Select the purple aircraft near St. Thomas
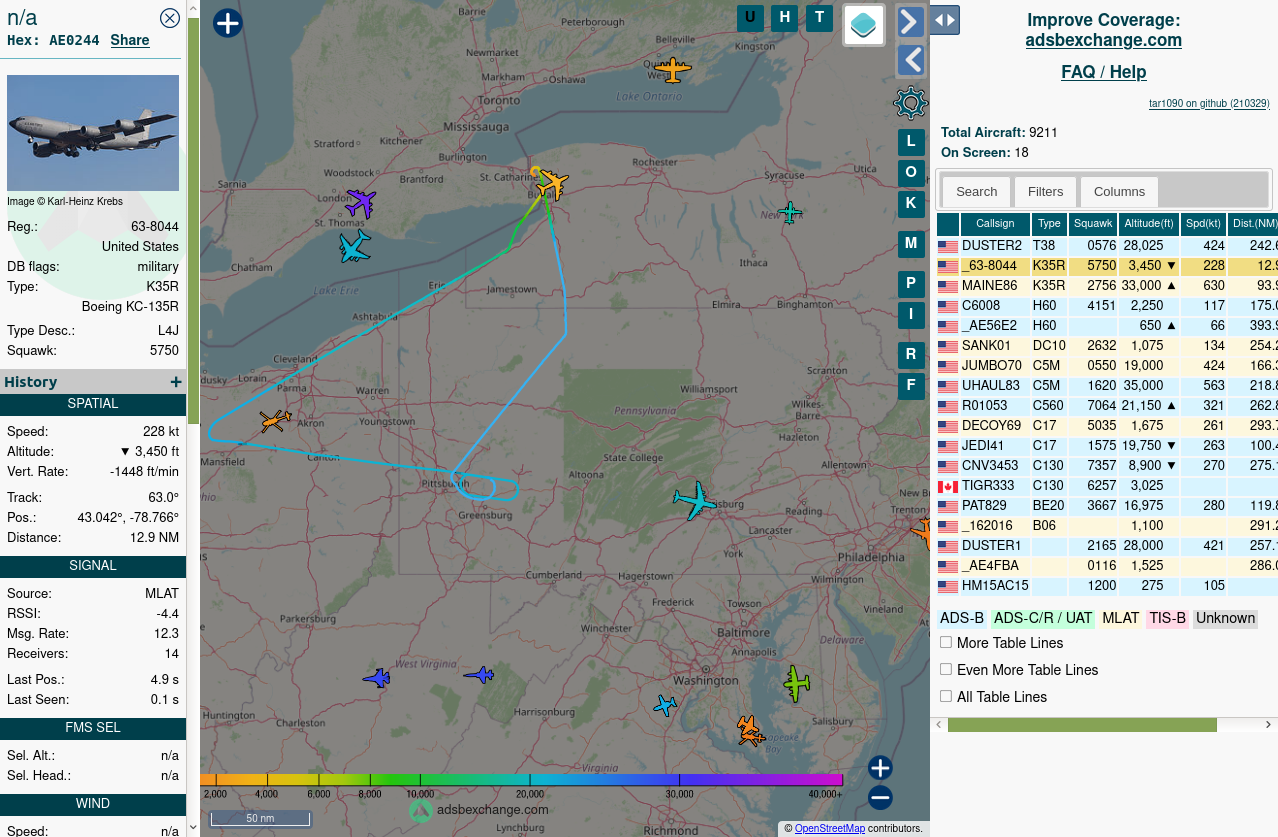The image size is (1278, 837). tap(361, 203)
